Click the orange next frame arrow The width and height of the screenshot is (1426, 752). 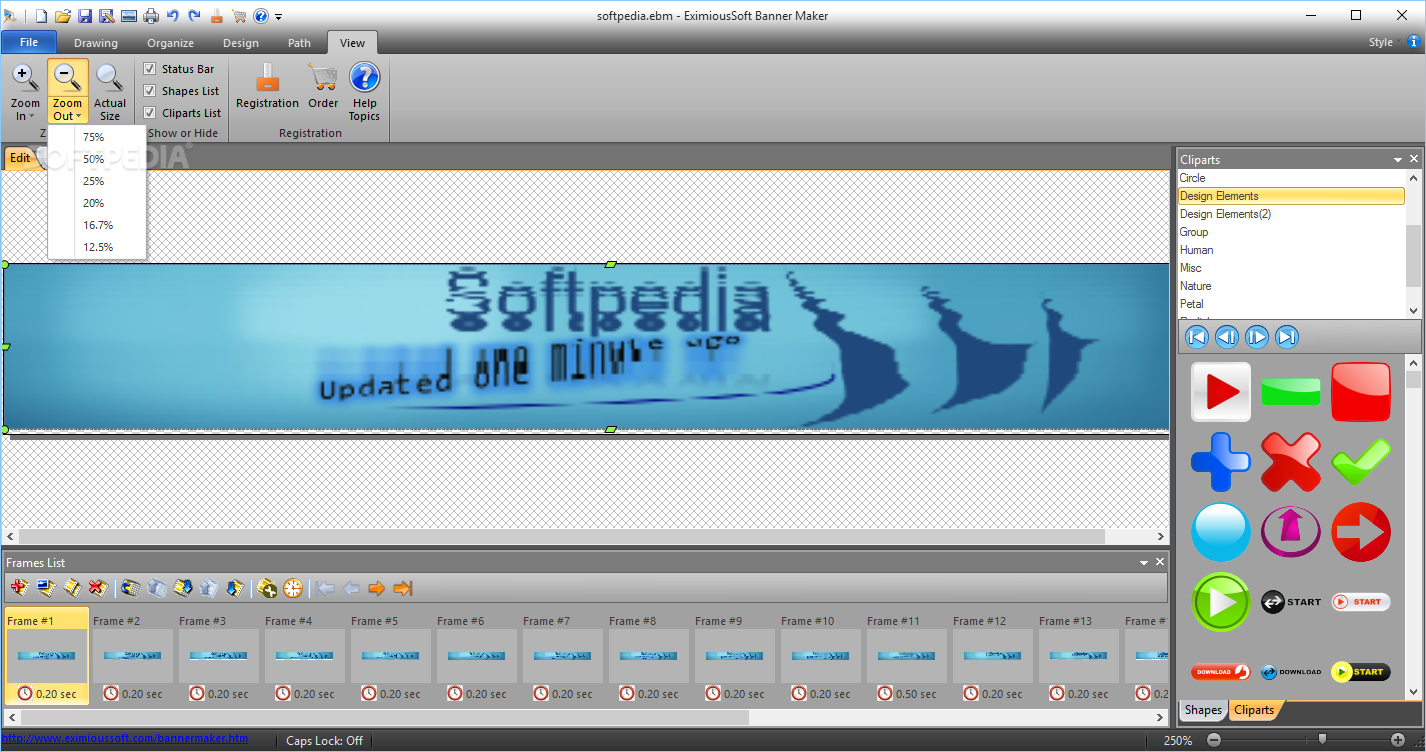(377, 588)
